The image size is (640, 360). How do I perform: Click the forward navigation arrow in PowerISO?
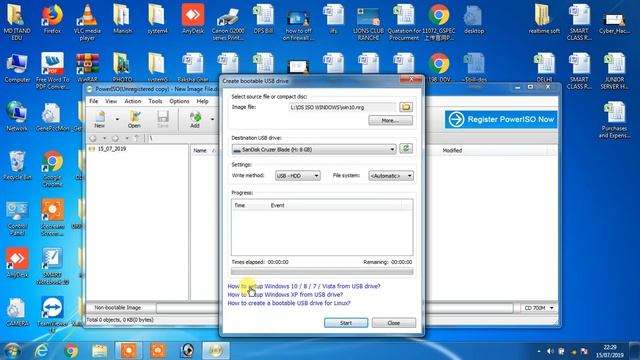(115, 138)
